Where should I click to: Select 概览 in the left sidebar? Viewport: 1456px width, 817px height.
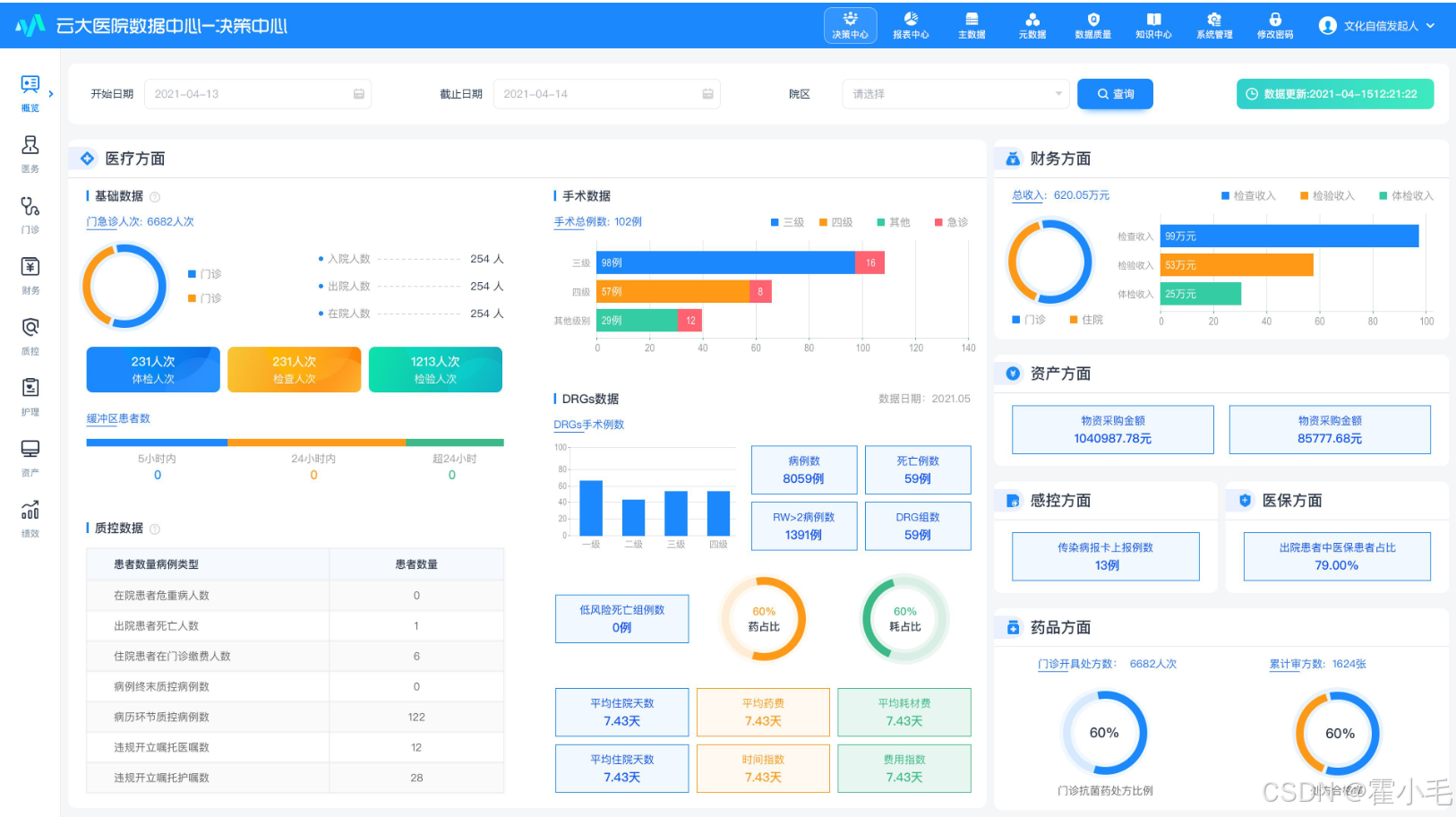[x=30, y=93]
